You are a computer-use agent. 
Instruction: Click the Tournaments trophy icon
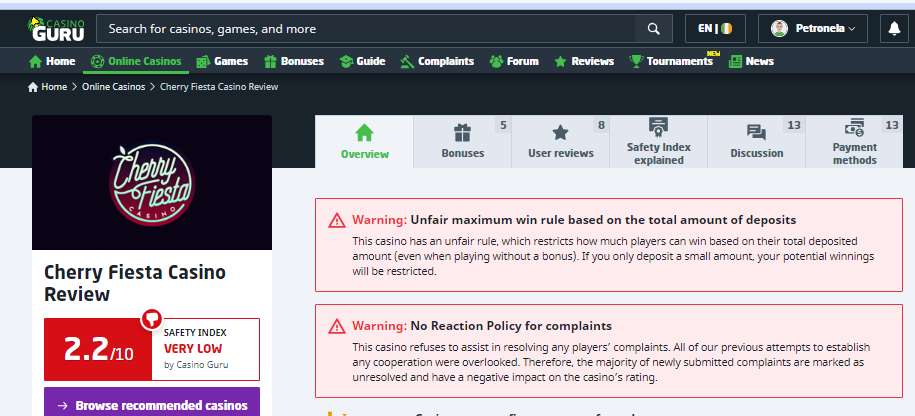click(x=635, y=61)
